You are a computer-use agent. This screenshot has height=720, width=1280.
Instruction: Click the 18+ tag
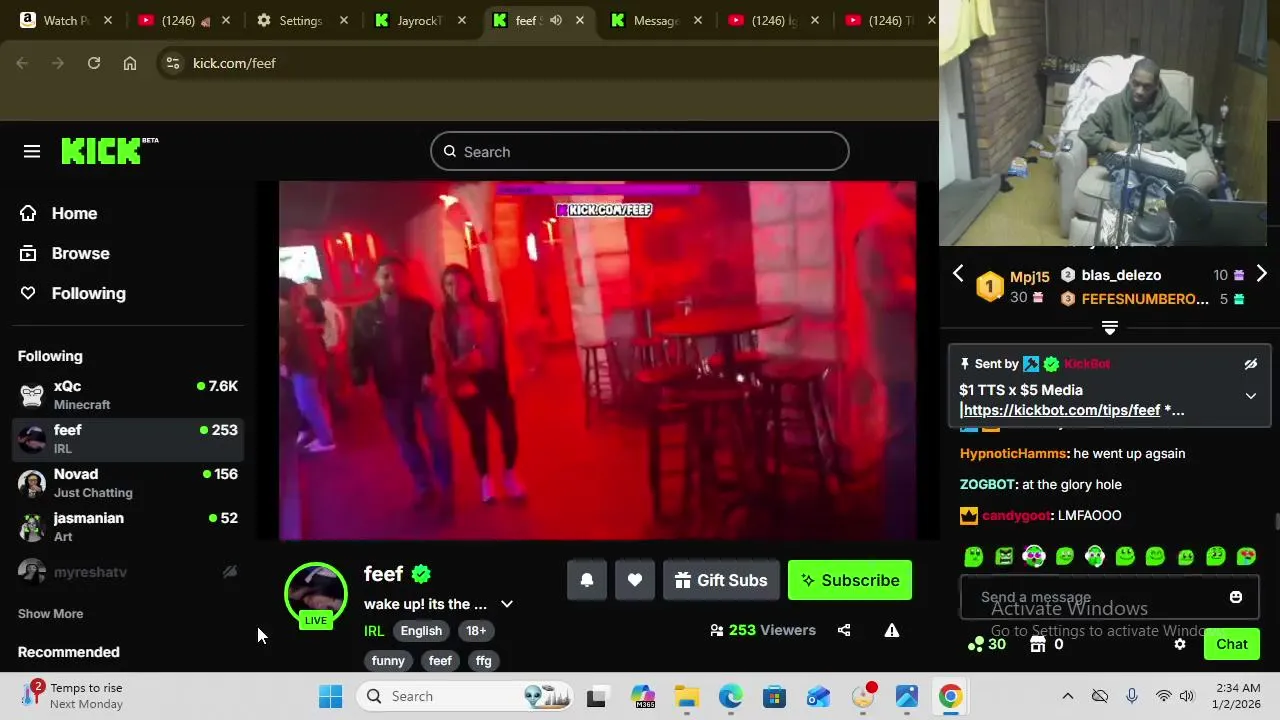click(x=476, y=631)
